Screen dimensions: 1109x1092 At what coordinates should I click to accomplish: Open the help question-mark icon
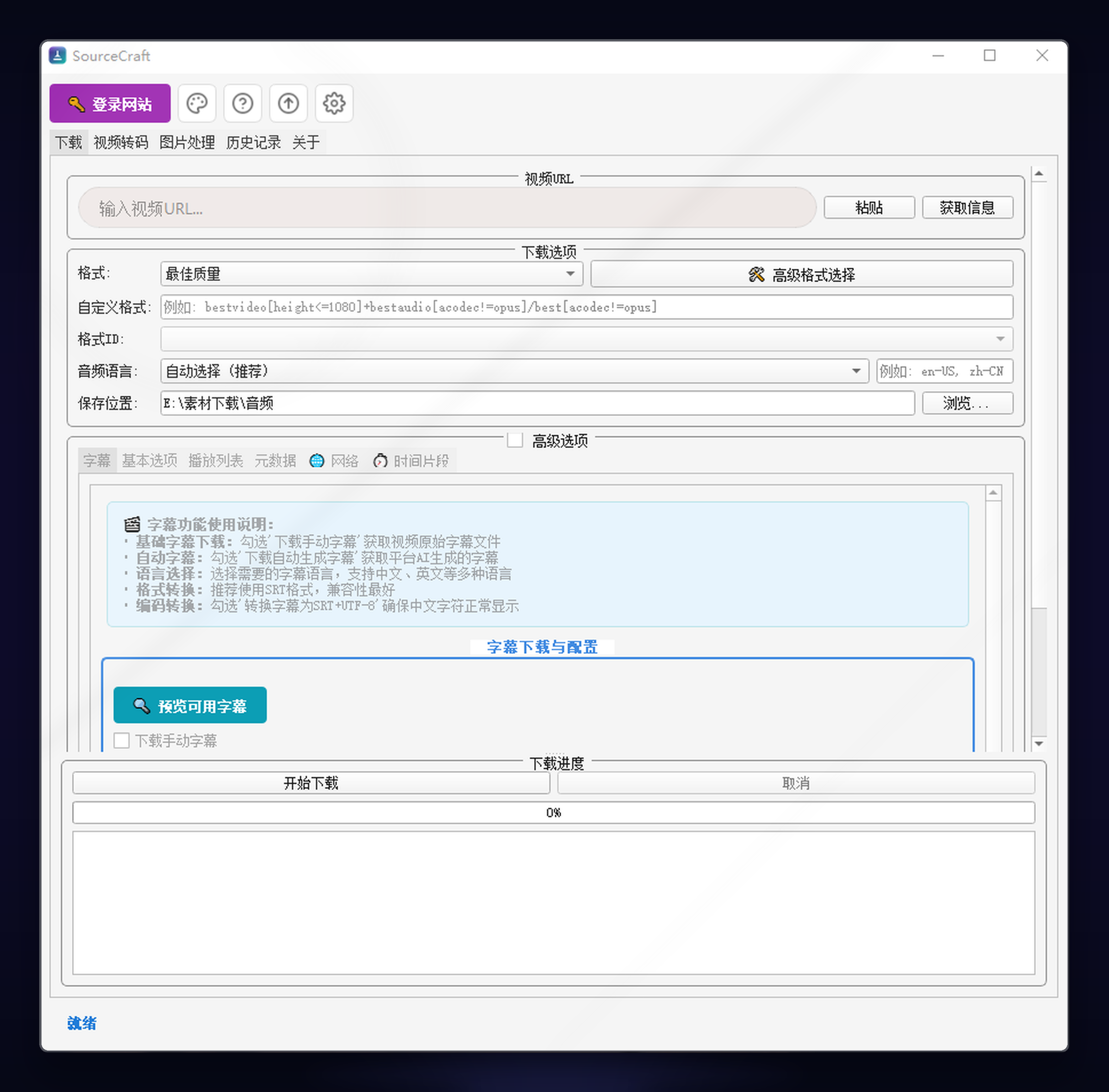click(243, 103)
